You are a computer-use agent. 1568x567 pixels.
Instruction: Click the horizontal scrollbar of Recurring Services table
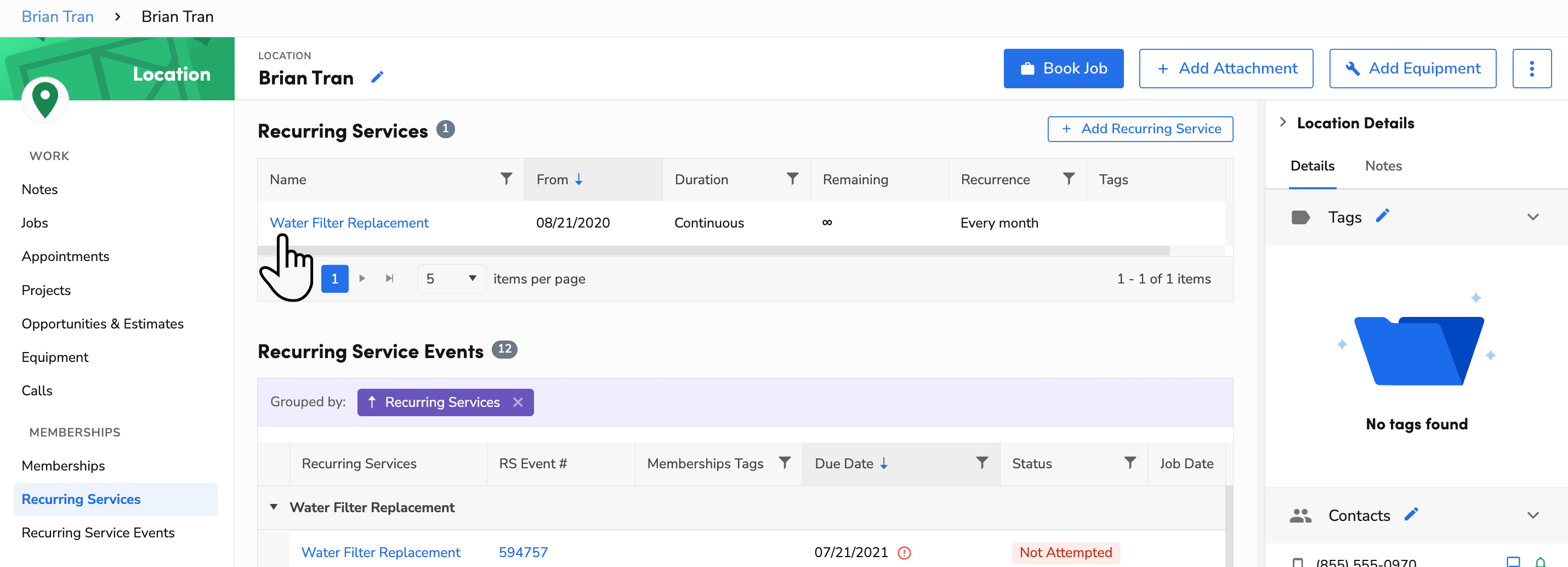713,250
